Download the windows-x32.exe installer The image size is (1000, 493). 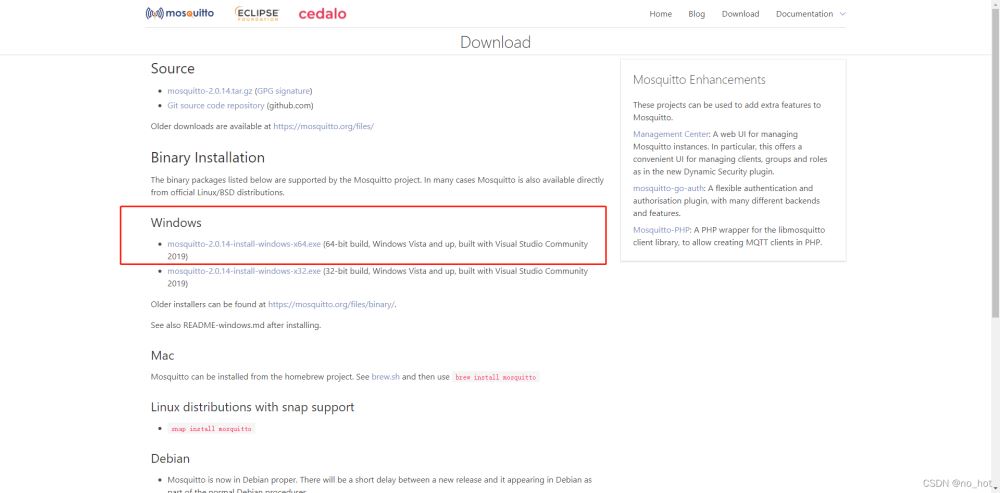tap(244, 271)
